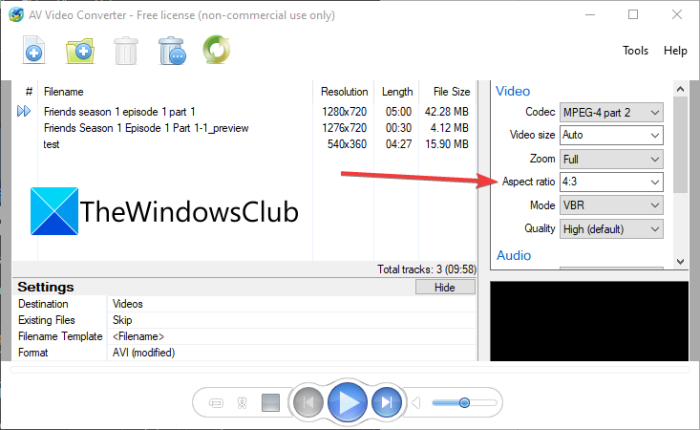Go to the previous track
This screenshot has width=700, height=430.
(308, 402)
